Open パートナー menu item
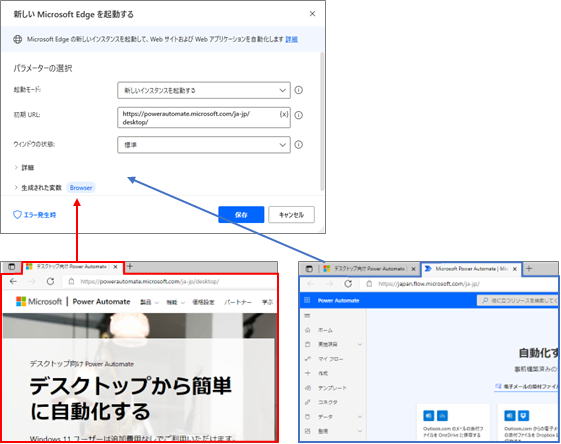The width and height of the screenshot is (561, 444). click(x=238, y=302)
